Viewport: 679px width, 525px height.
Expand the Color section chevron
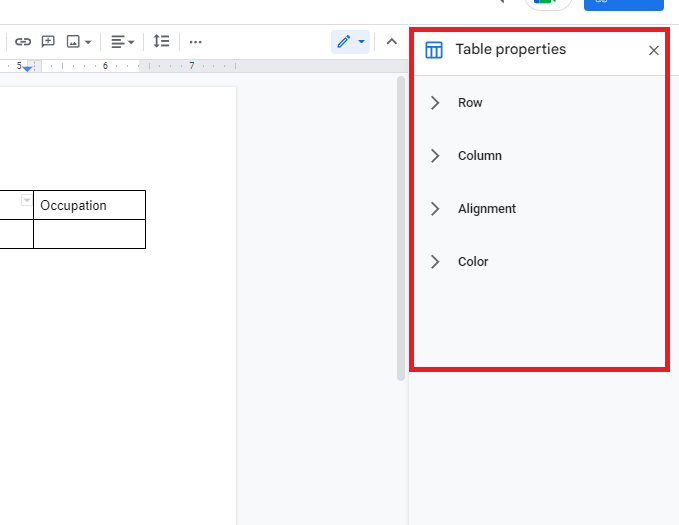click(x=435, y=262)
